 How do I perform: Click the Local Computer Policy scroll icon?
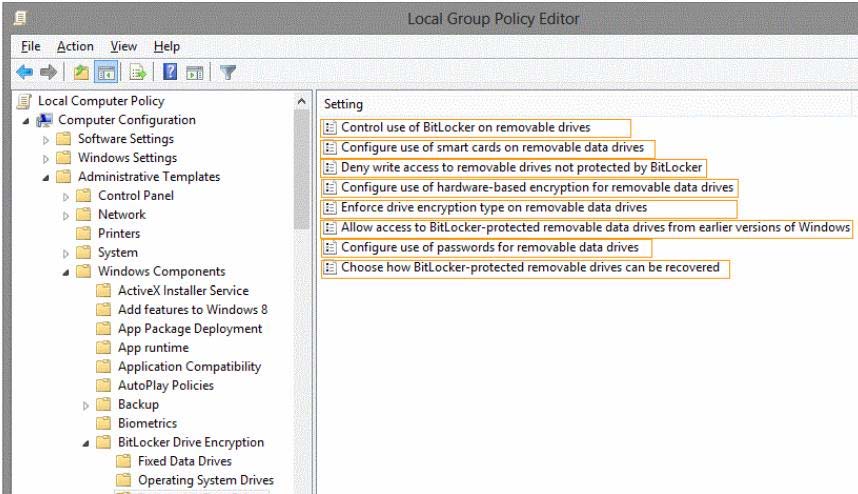24,101
